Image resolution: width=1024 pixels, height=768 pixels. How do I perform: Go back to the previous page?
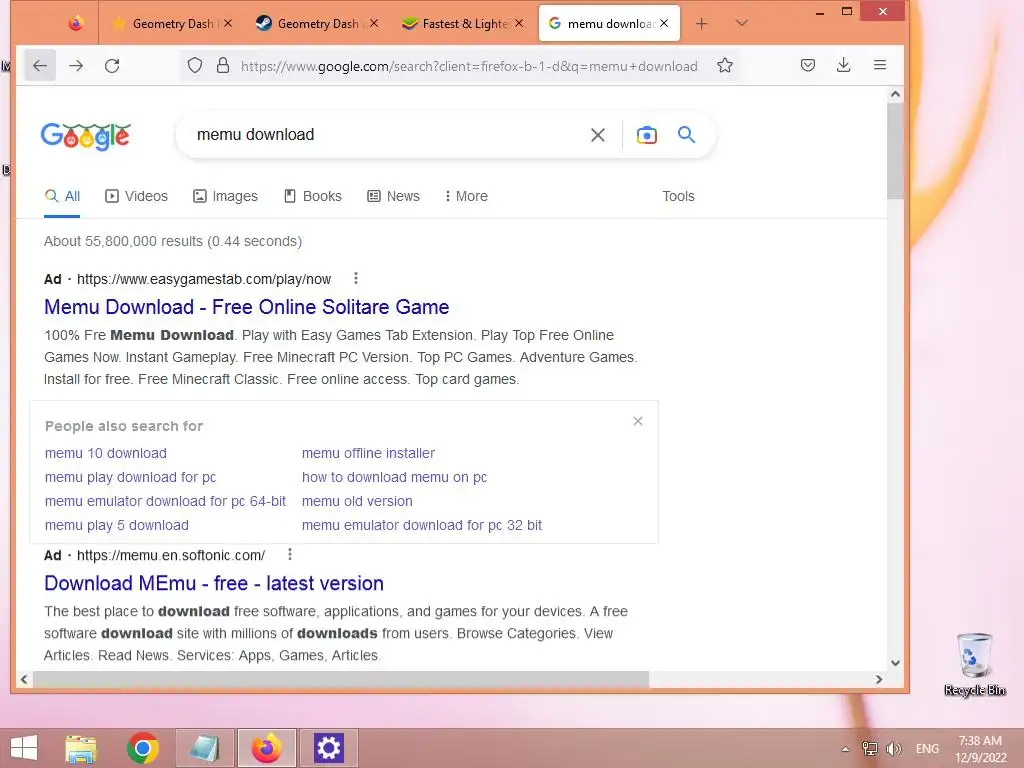(40, 65)
